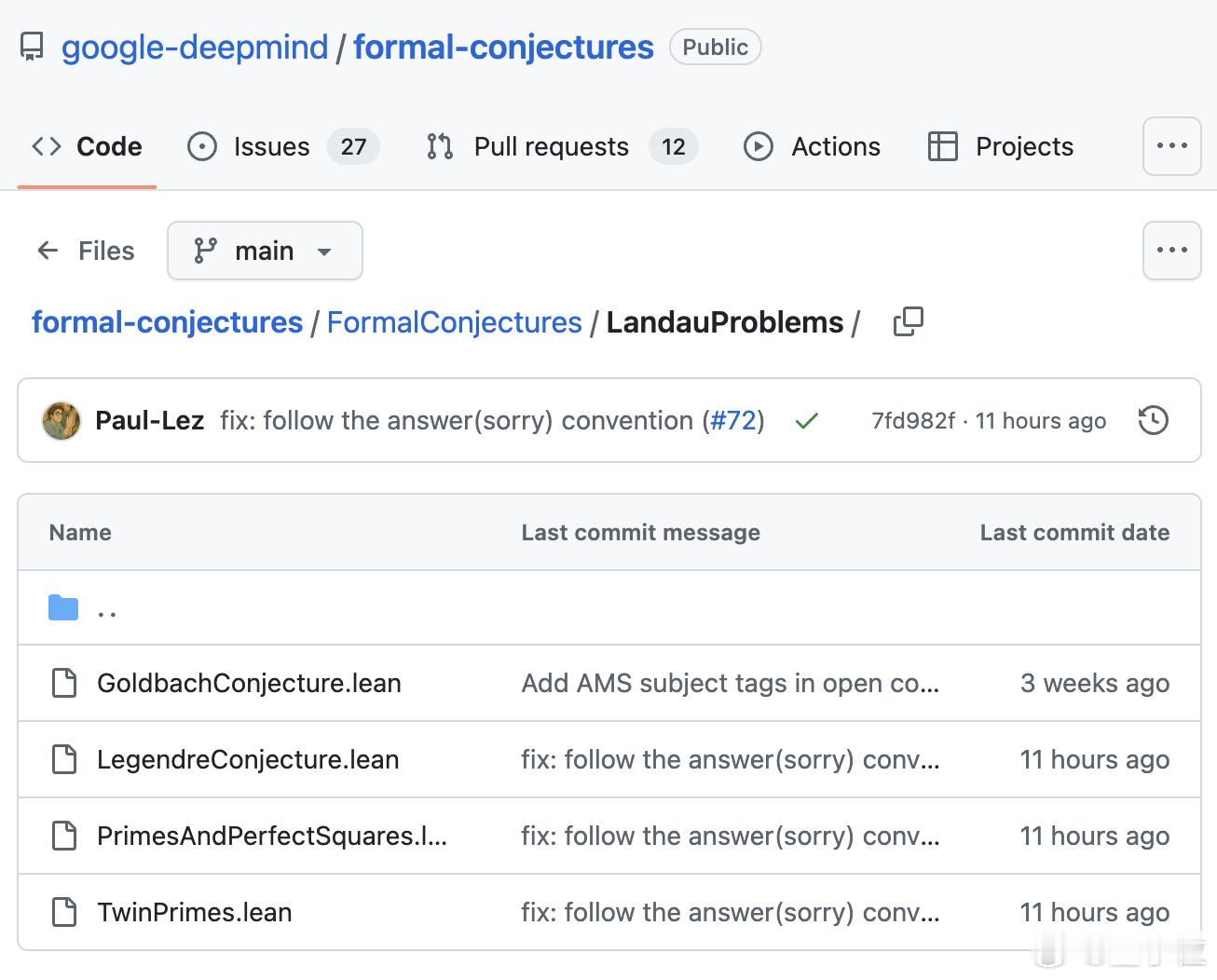Open pull request #72 link
This screenshot has width=1217, height=980.
[x=733, y=420]
